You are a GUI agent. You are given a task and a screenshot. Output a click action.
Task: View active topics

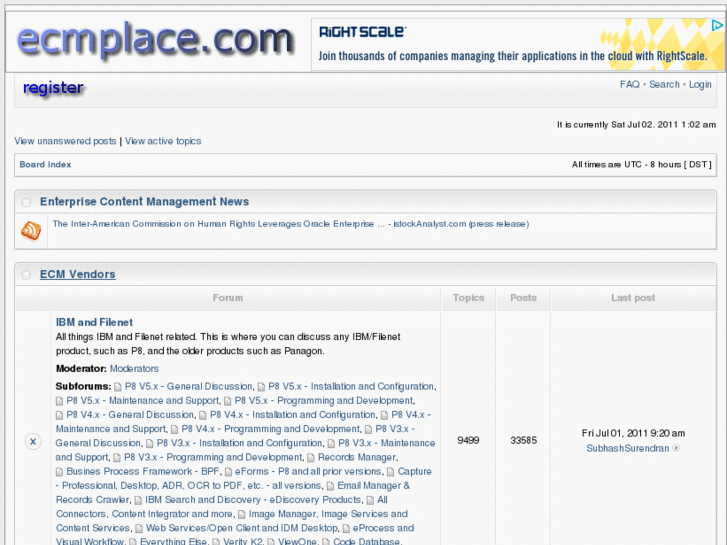[x=163, y=141]
